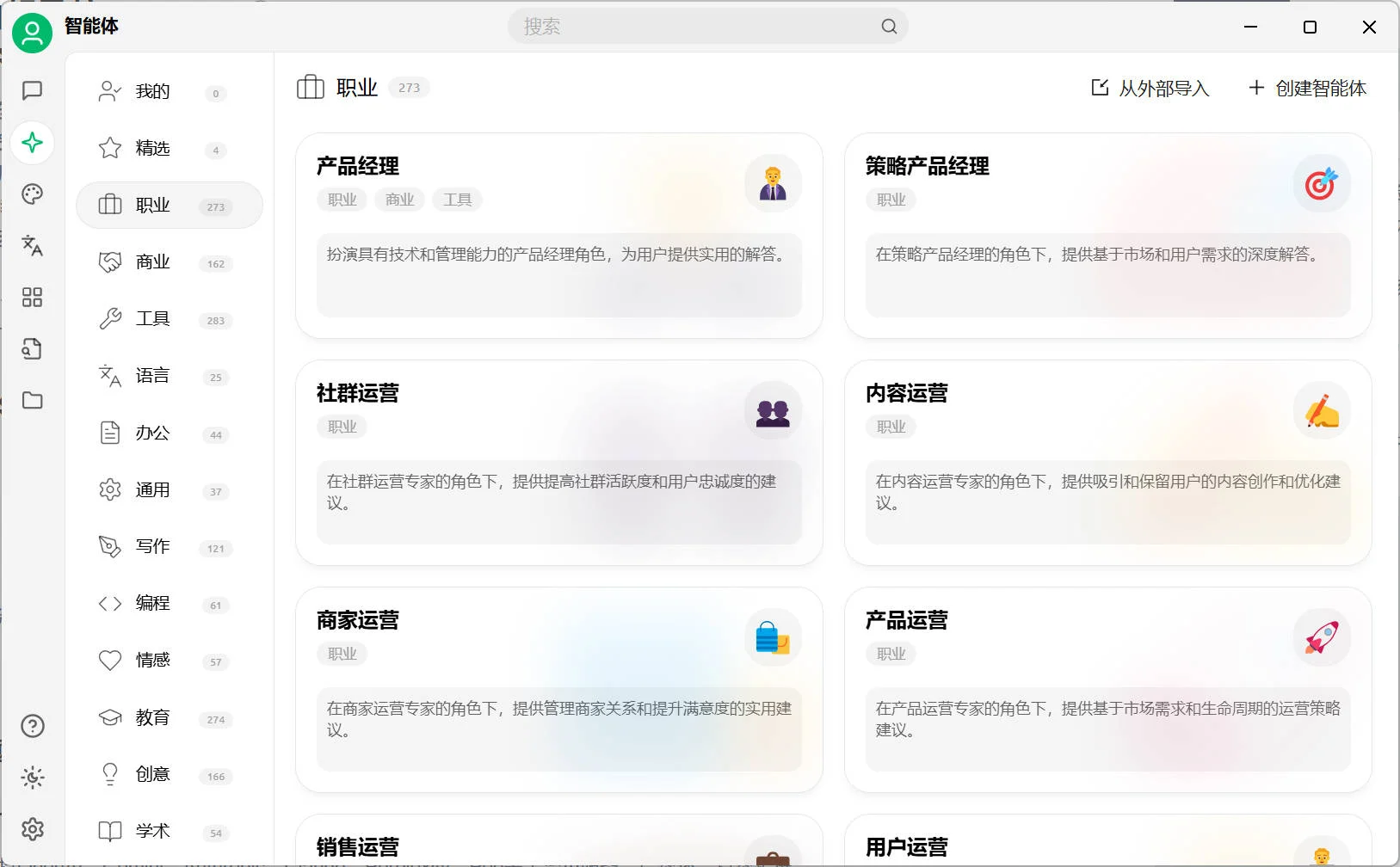1400x867 pixels.
Task: Click the search magnifier icon
Action: coord(889,27)
